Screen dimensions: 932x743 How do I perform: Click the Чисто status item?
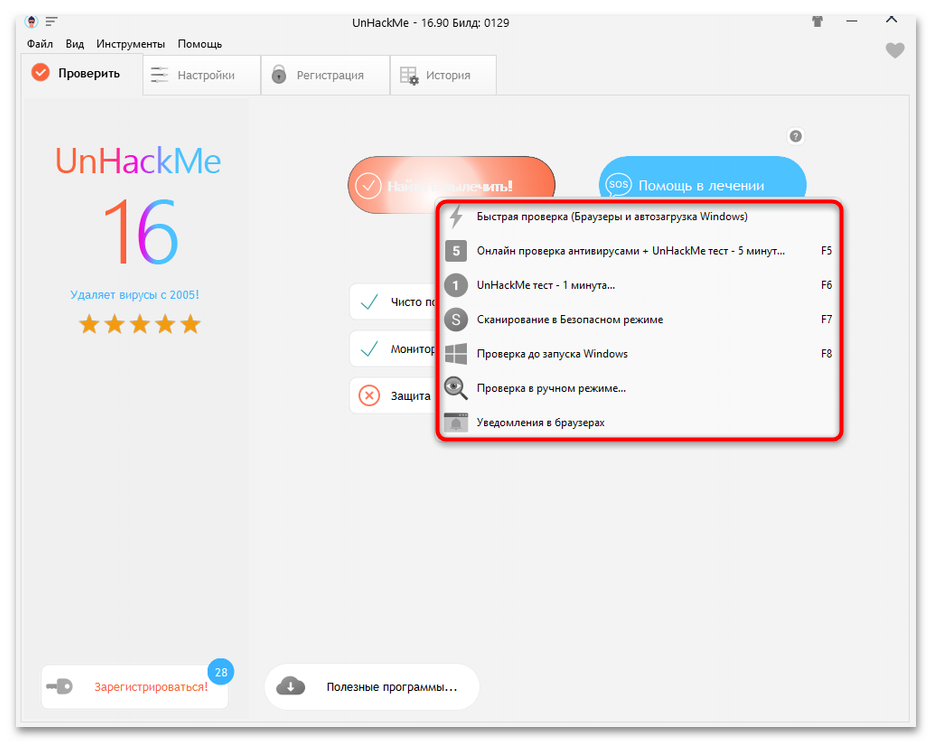coord(393,302)
